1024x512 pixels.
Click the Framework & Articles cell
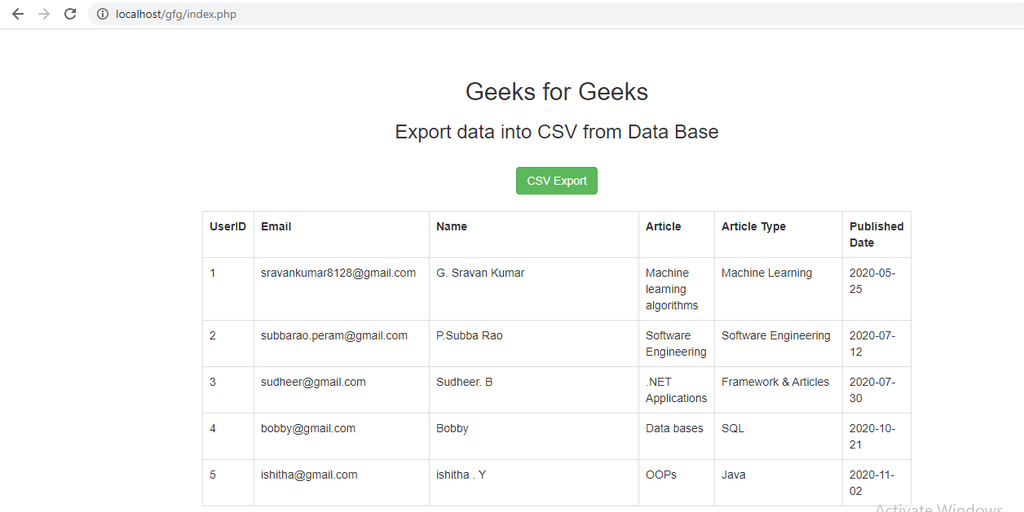pyautogui.click(x=775, y=382)
